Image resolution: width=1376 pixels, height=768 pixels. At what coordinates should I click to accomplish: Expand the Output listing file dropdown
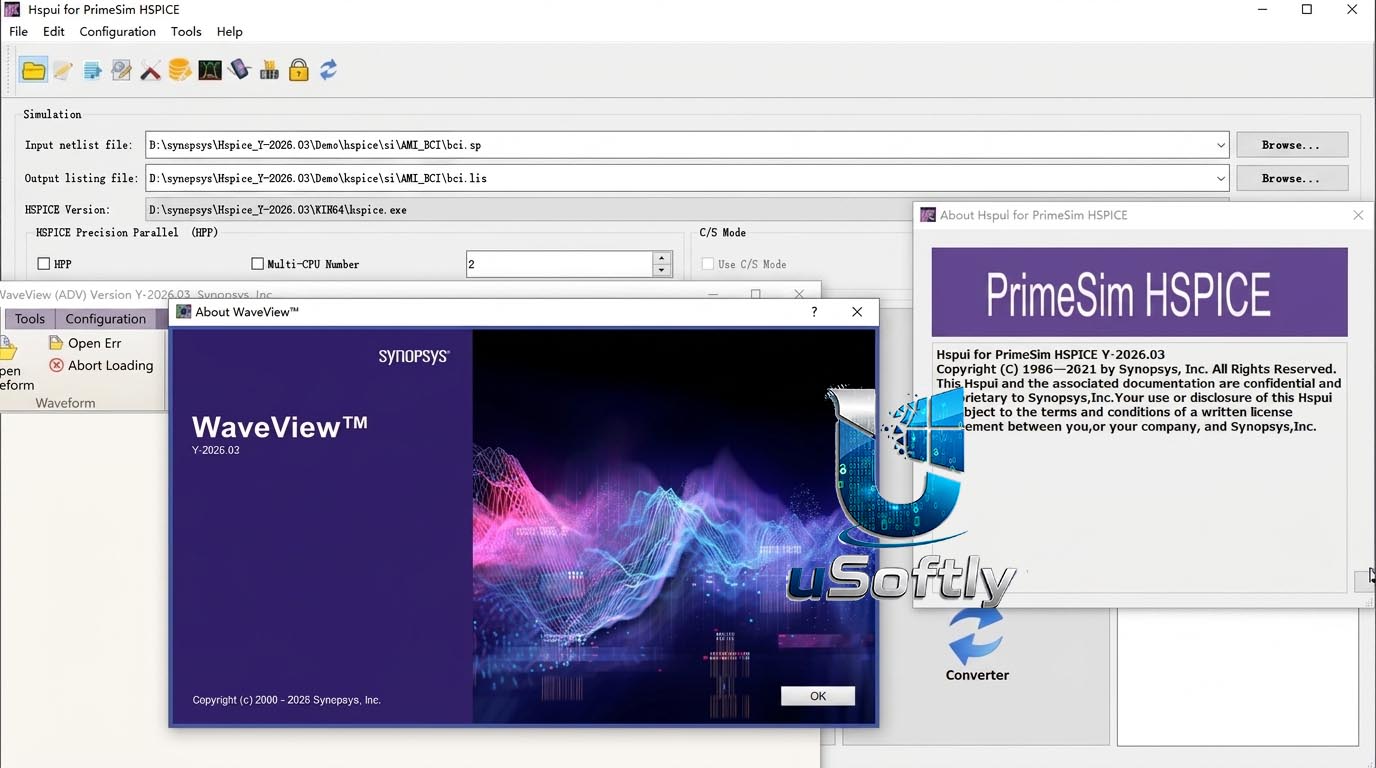[1220, 178]
